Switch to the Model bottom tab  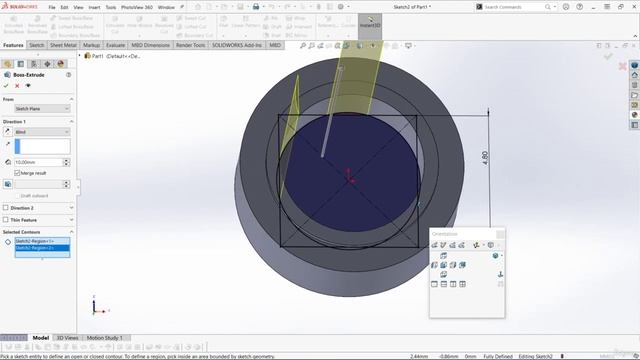40,338
